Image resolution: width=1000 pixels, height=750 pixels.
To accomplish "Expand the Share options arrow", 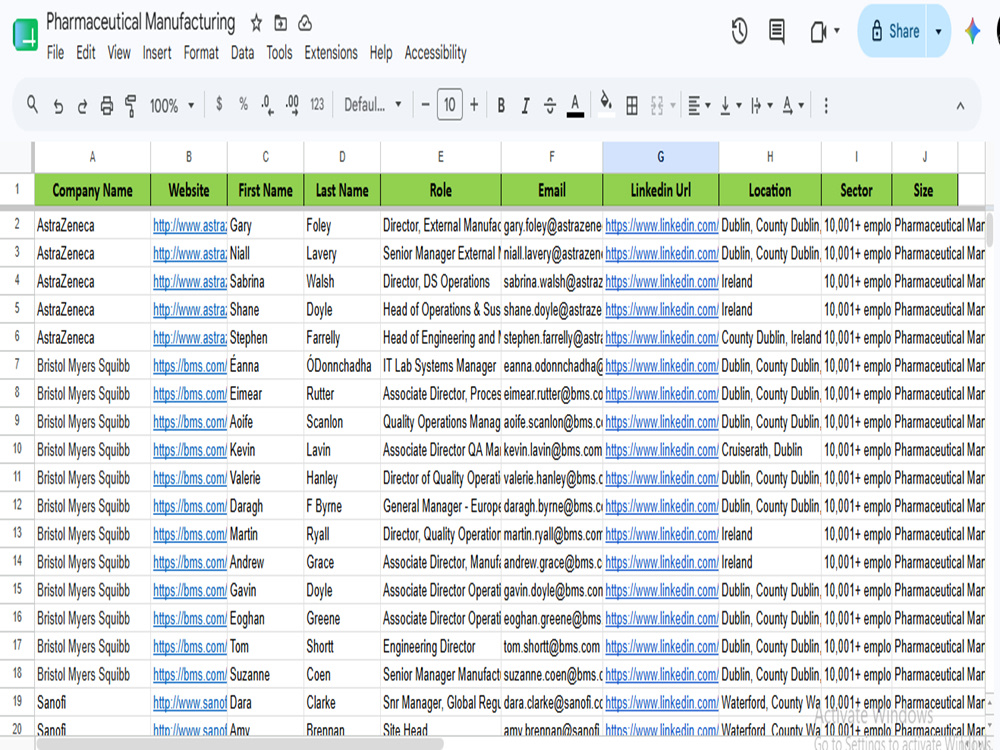I will [938, 31].
